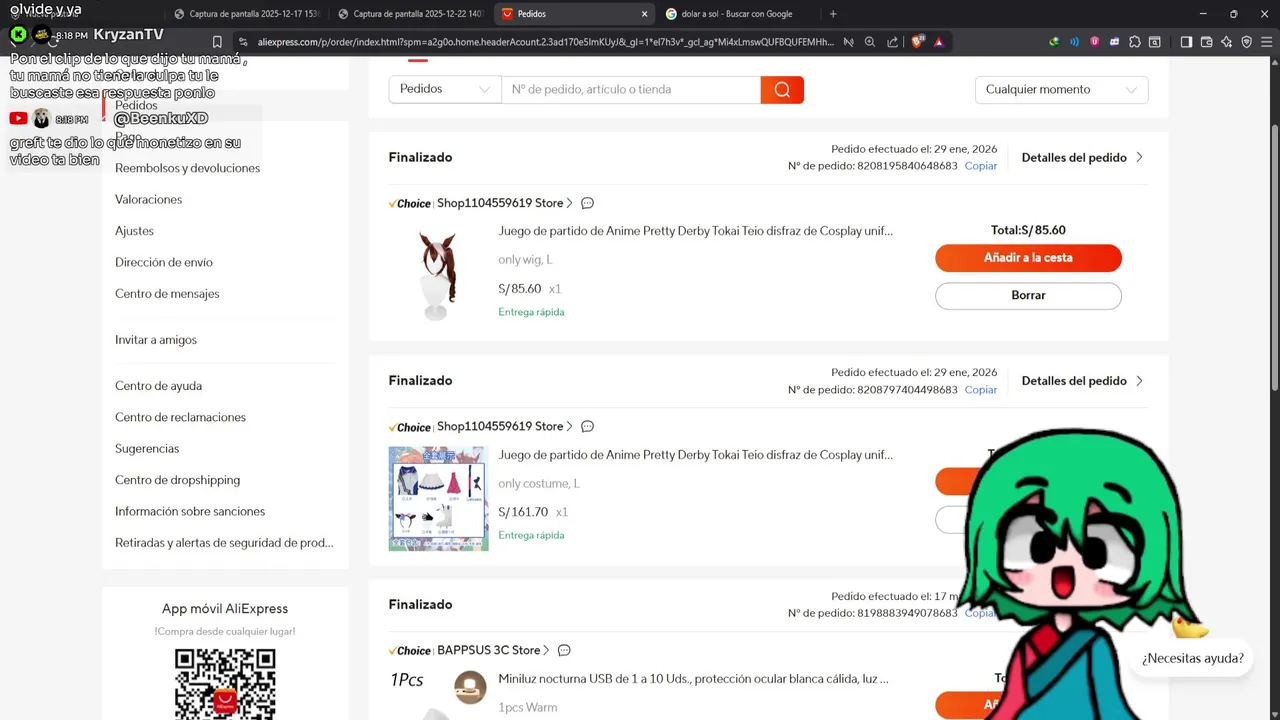Screen dimensions: 1280x720
Task: Open the Pedidos search filter dropdown
Action: pyautogui.click(x=445, y=89)
